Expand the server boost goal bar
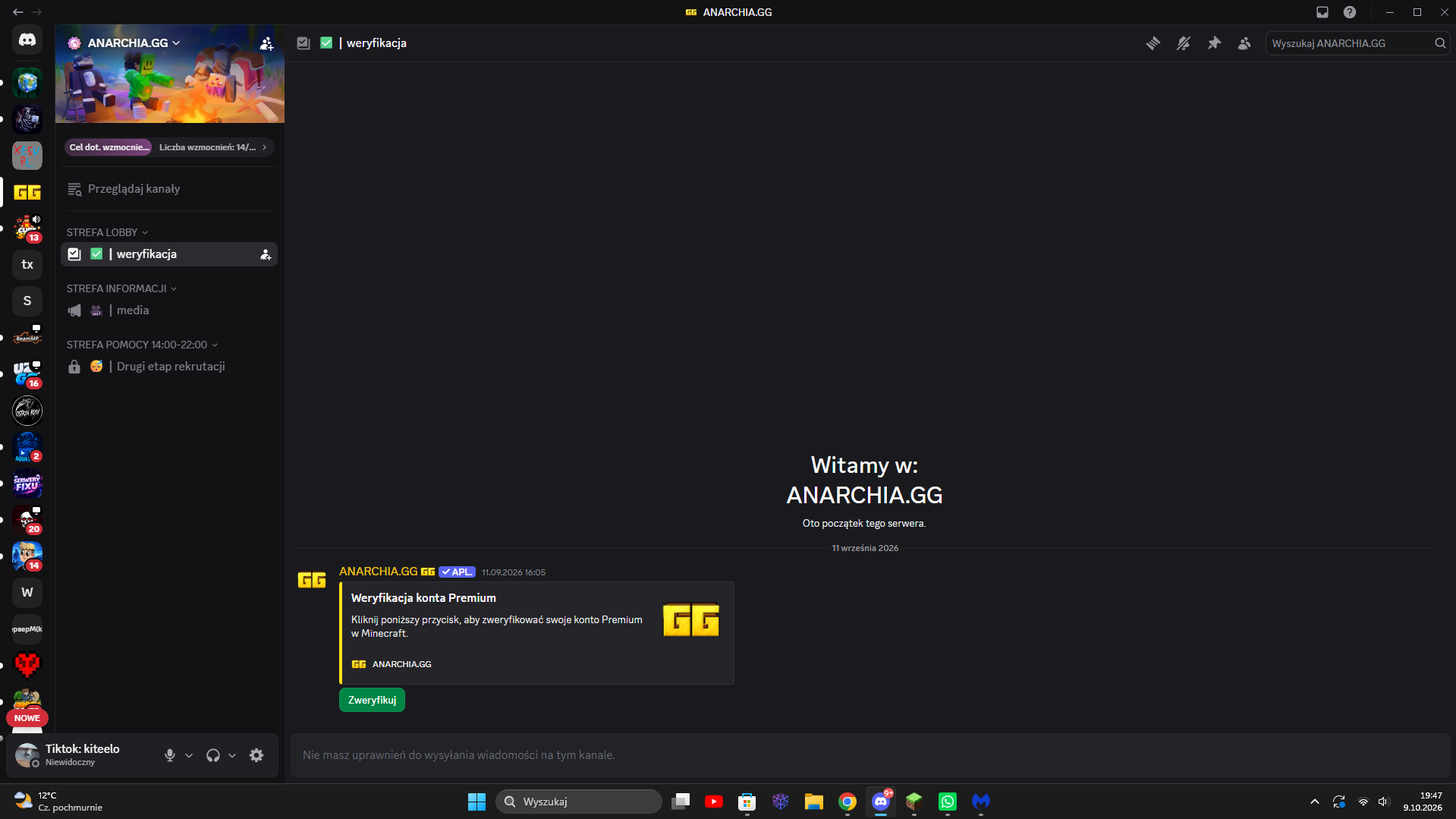1456x819 pixels. point(169,147)
